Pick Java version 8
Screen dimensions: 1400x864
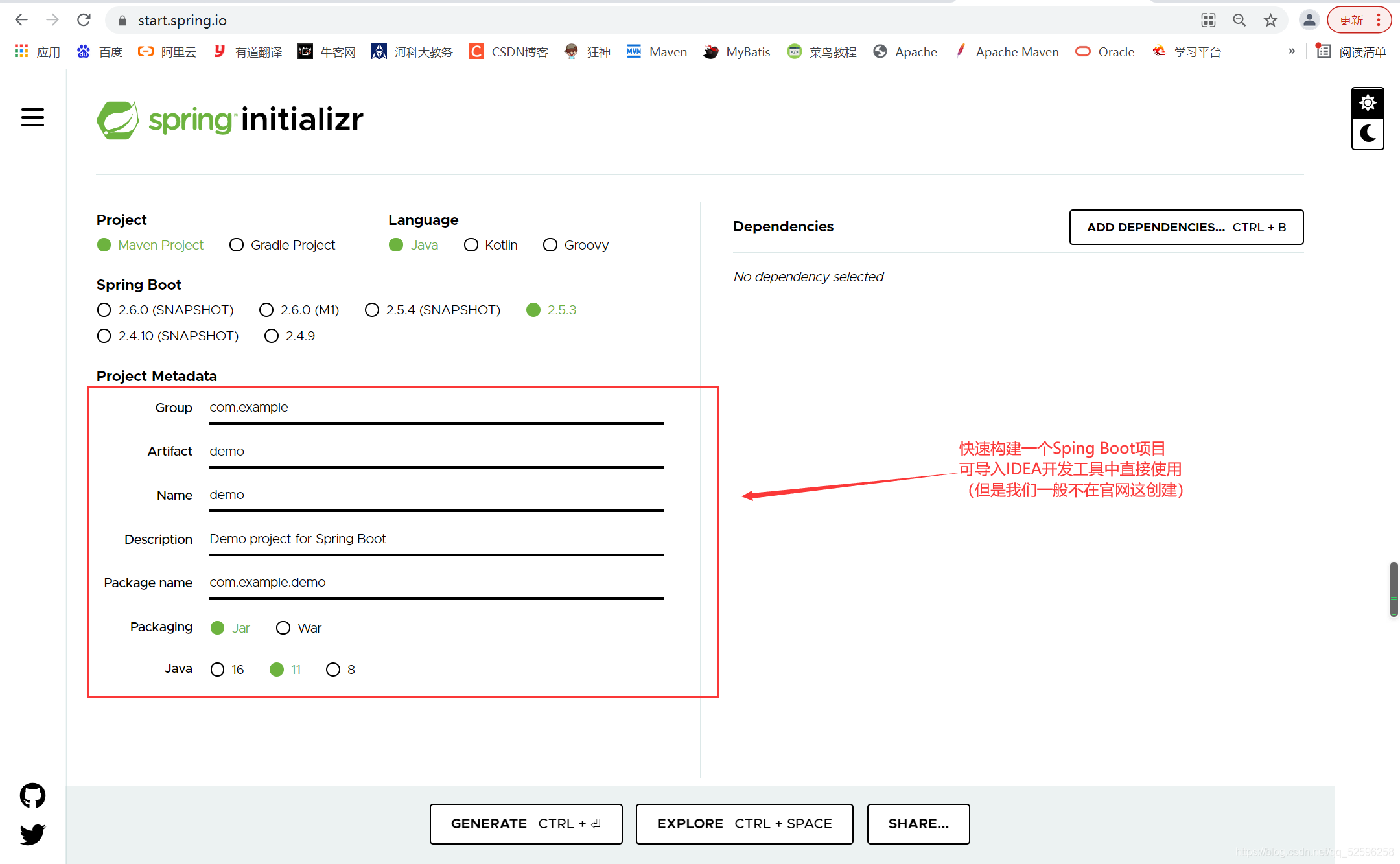click(333, 670)
